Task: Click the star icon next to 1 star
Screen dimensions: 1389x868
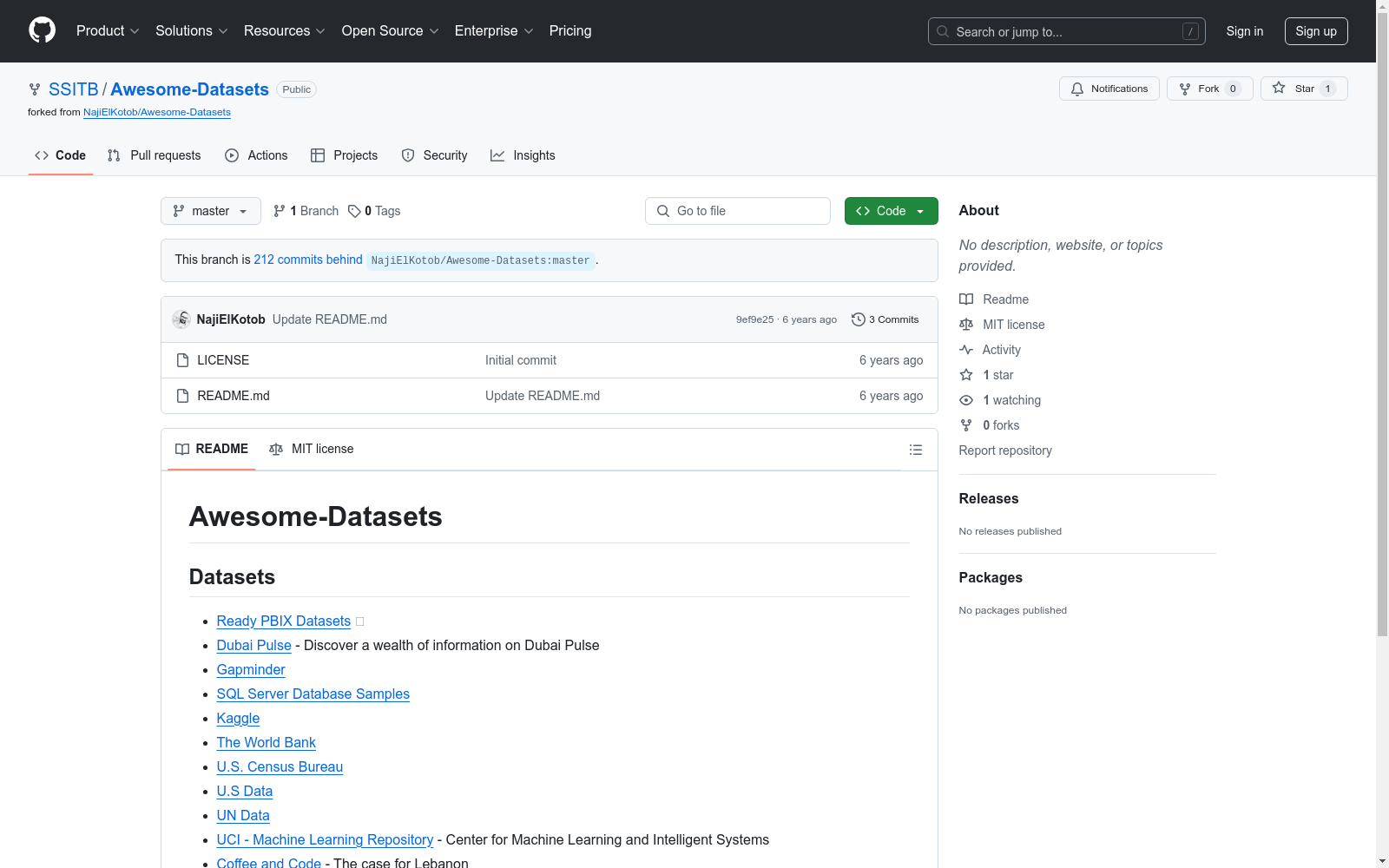Action: pos(966,375)
